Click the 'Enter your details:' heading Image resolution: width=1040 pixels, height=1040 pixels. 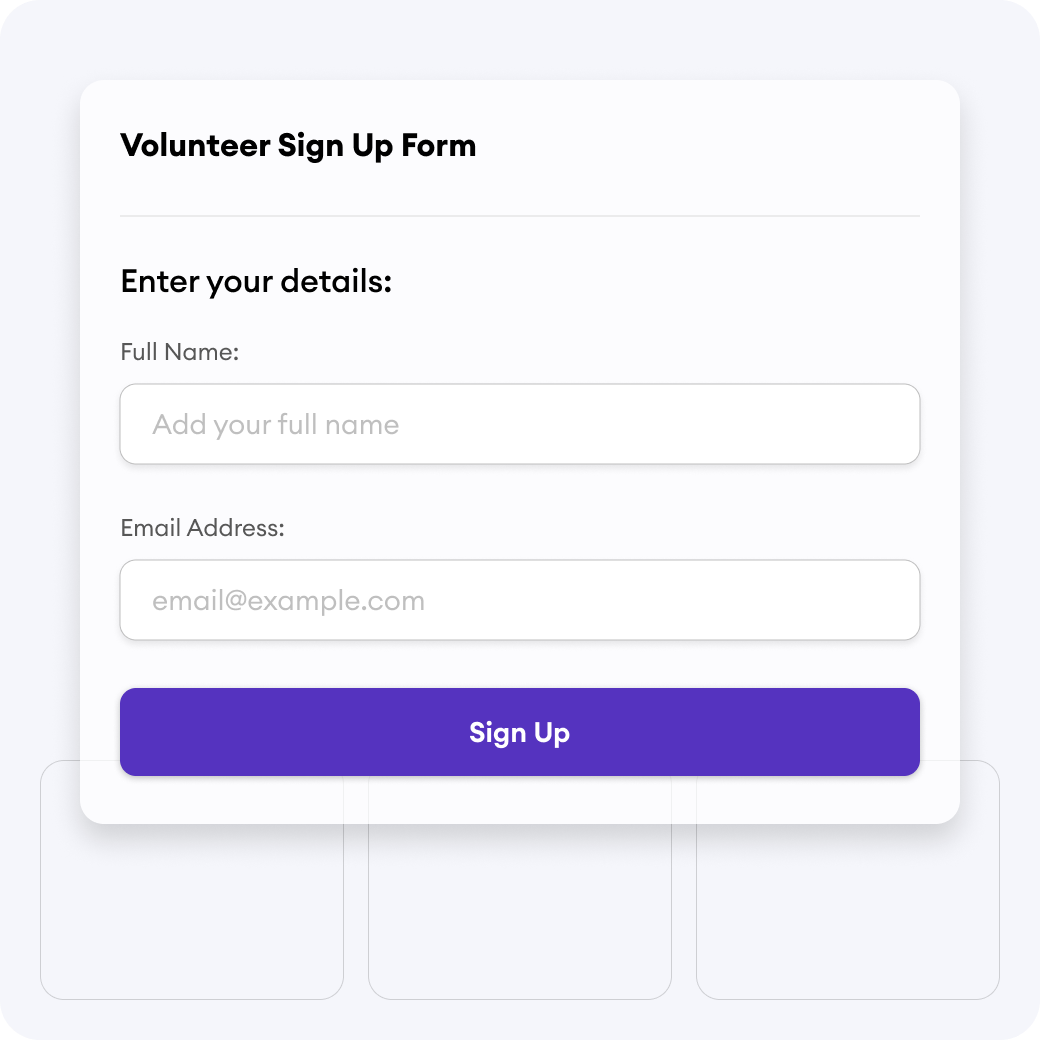click(256, 282)
